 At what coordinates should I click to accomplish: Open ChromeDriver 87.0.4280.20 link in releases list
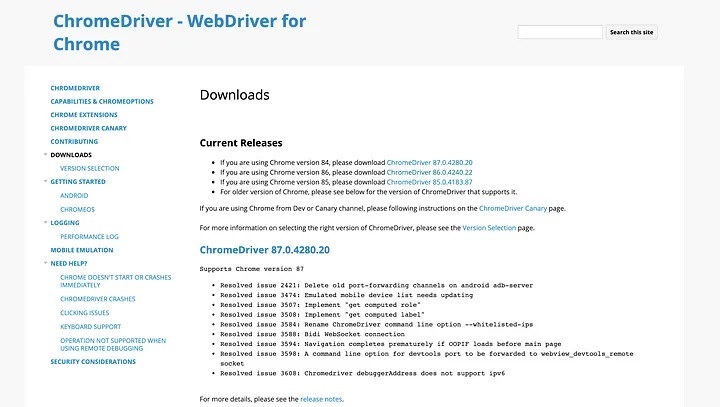click(x=429, y=163)
